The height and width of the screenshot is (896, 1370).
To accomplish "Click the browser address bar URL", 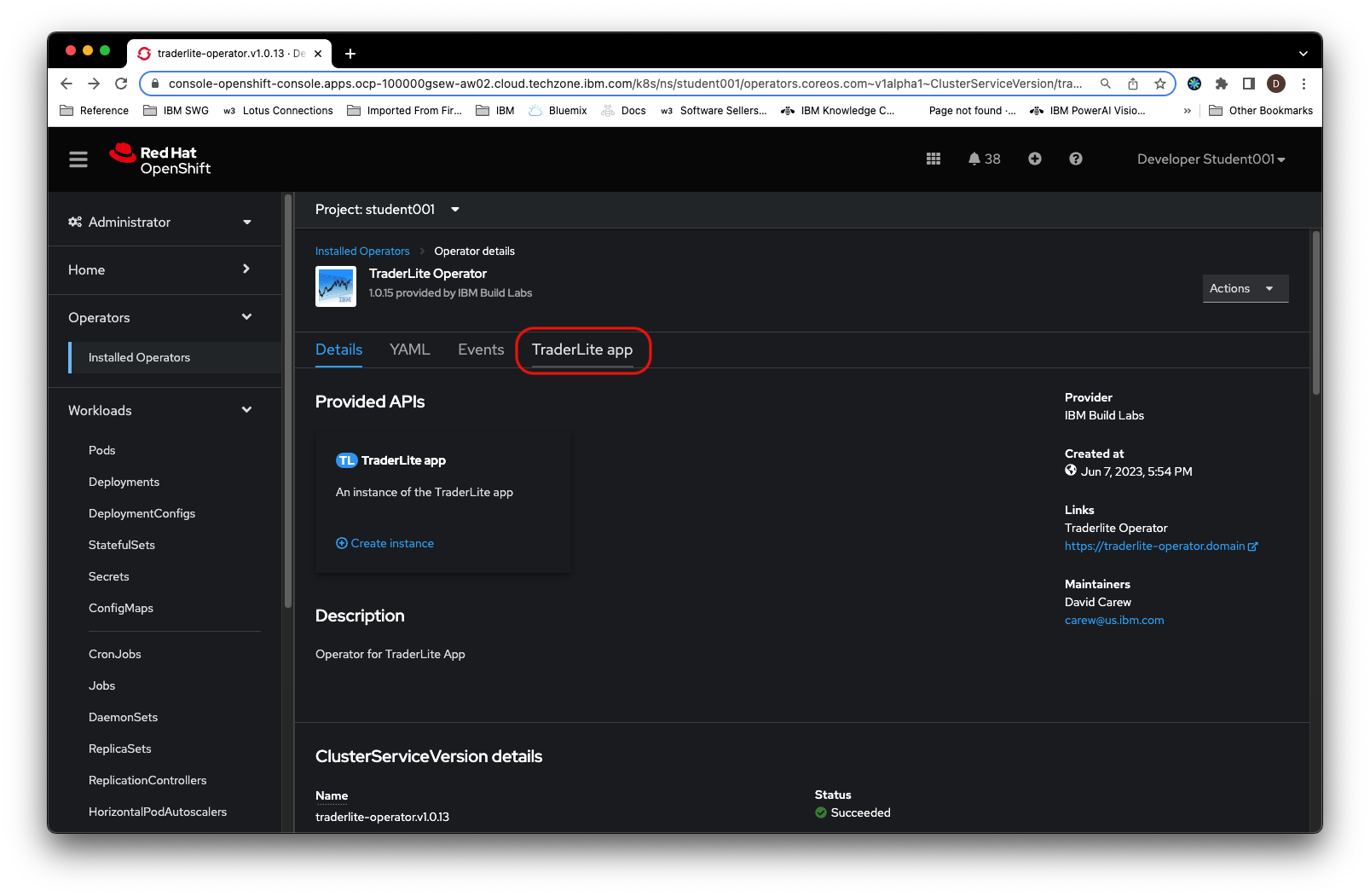I will [625, 84].
